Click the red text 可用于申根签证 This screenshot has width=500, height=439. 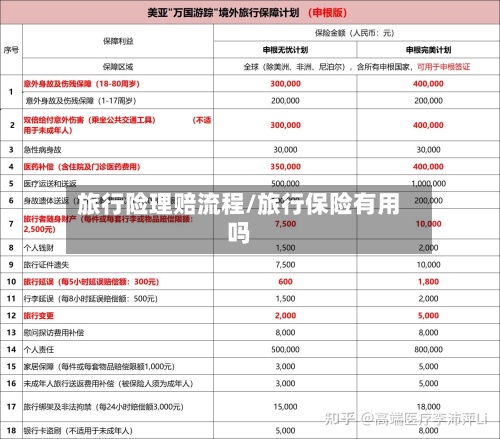click(x=444, y=67)
